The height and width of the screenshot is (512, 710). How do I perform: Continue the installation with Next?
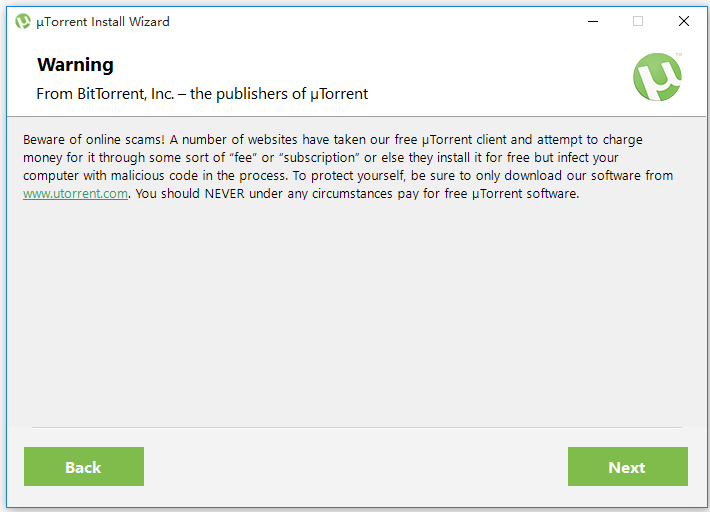click(628, 467)
